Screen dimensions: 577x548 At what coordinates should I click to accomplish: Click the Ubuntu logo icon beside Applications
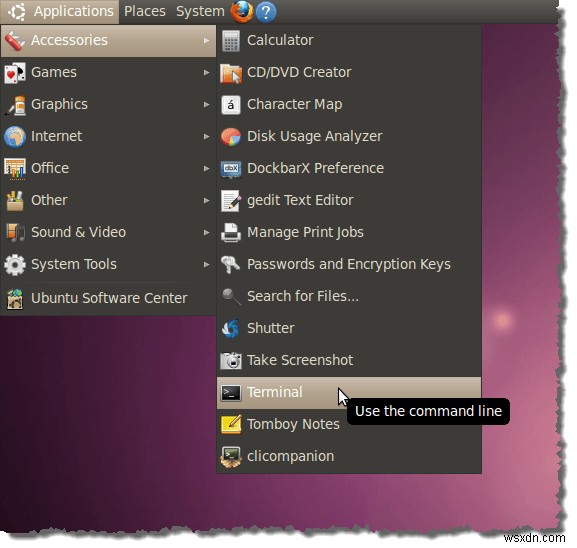(17, 11)
